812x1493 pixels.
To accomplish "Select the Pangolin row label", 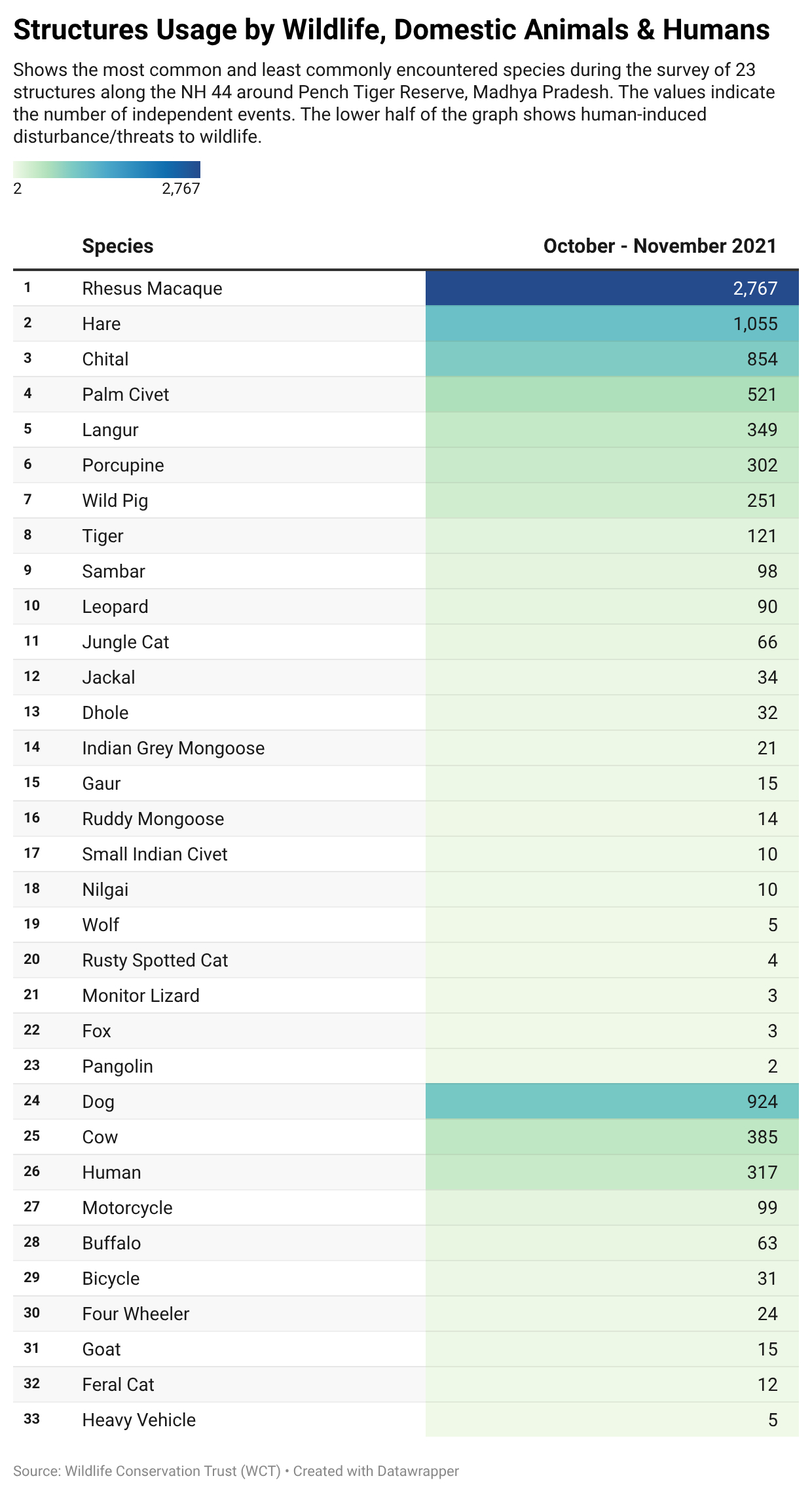I will [x=118, y=1067].
